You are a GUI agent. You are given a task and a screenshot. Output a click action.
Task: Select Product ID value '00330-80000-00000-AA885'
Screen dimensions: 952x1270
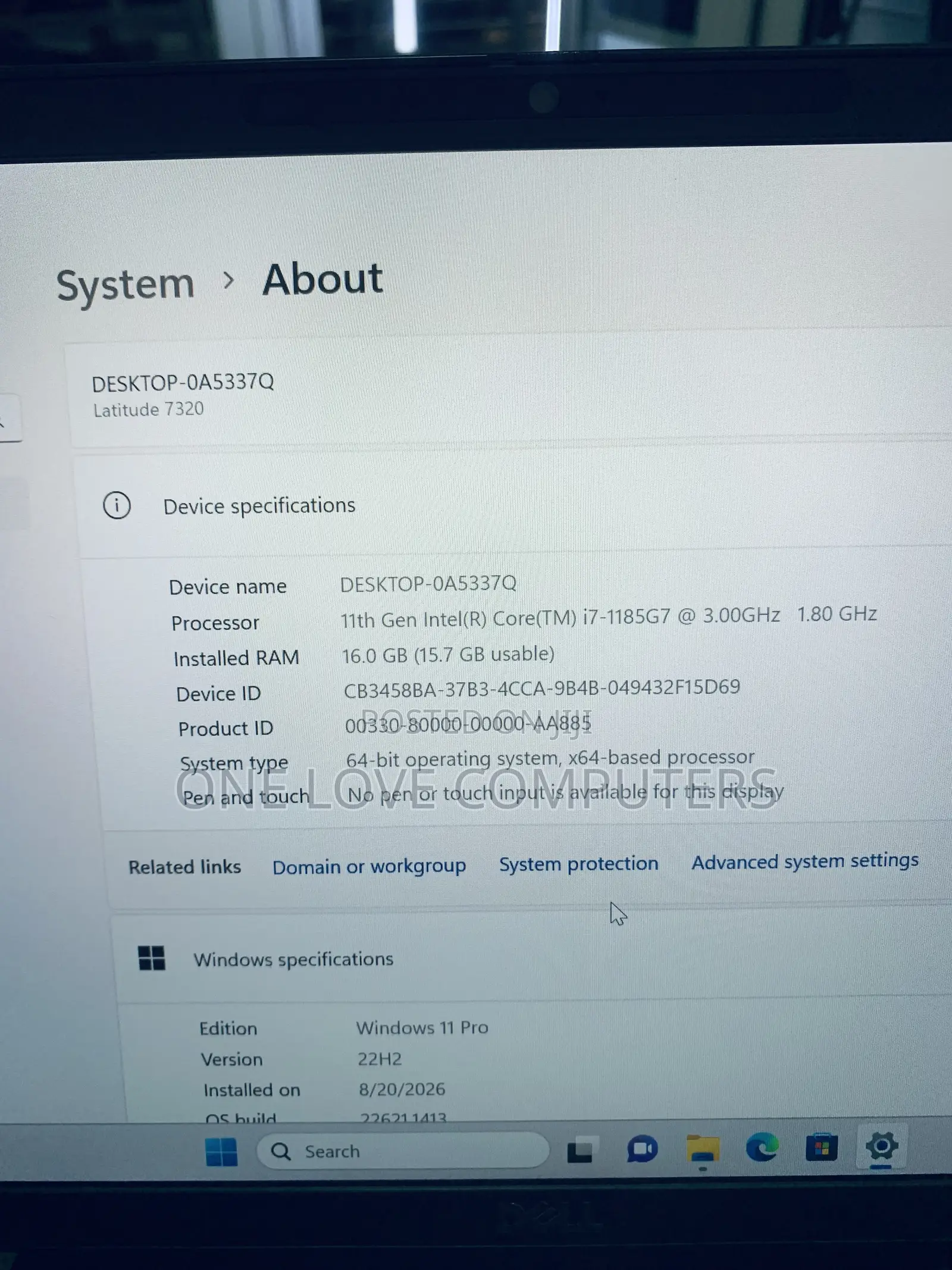click(x=468, y=724)
